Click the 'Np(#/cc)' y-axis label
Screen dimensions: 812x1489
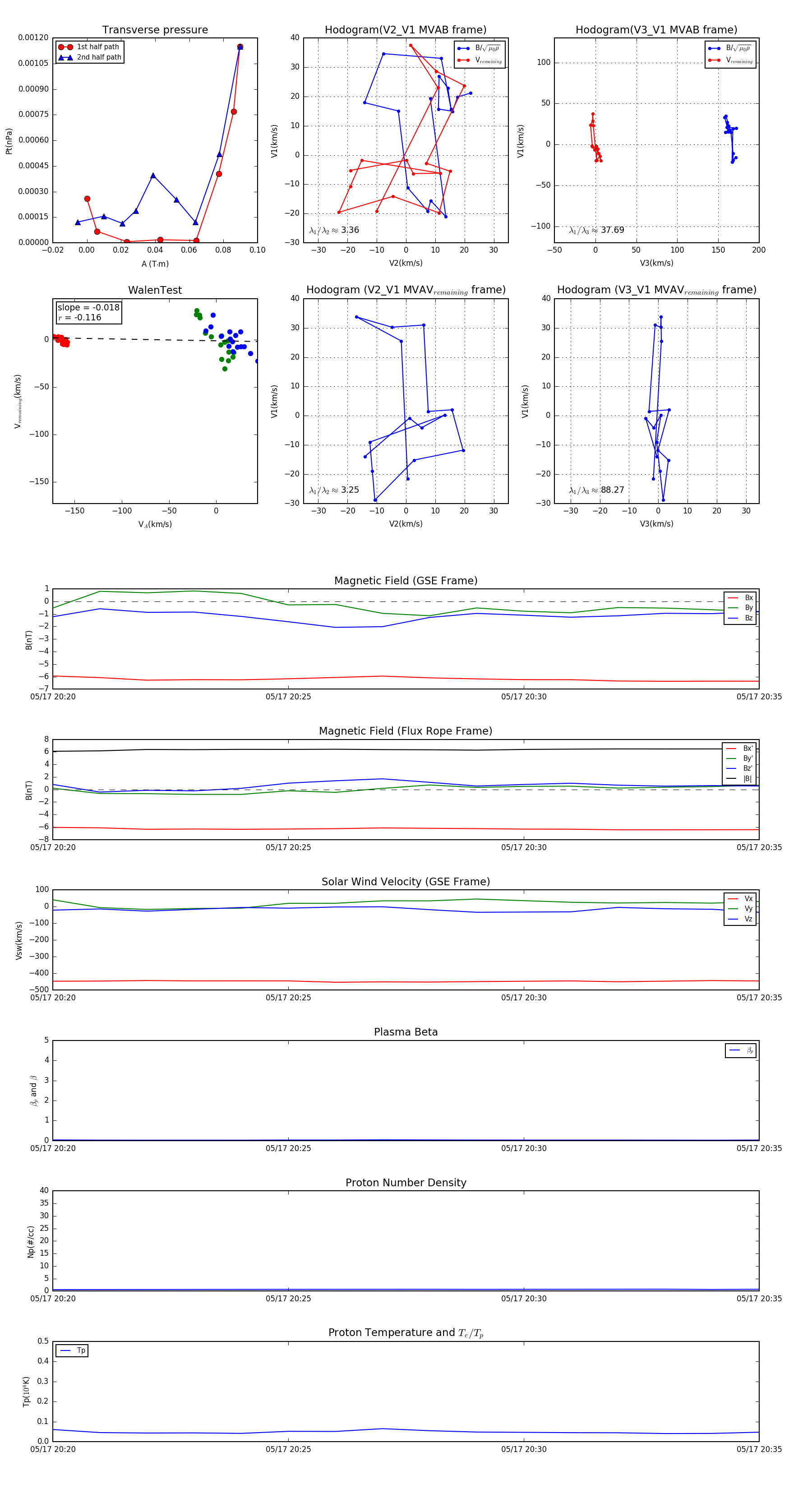(31, 1241)
